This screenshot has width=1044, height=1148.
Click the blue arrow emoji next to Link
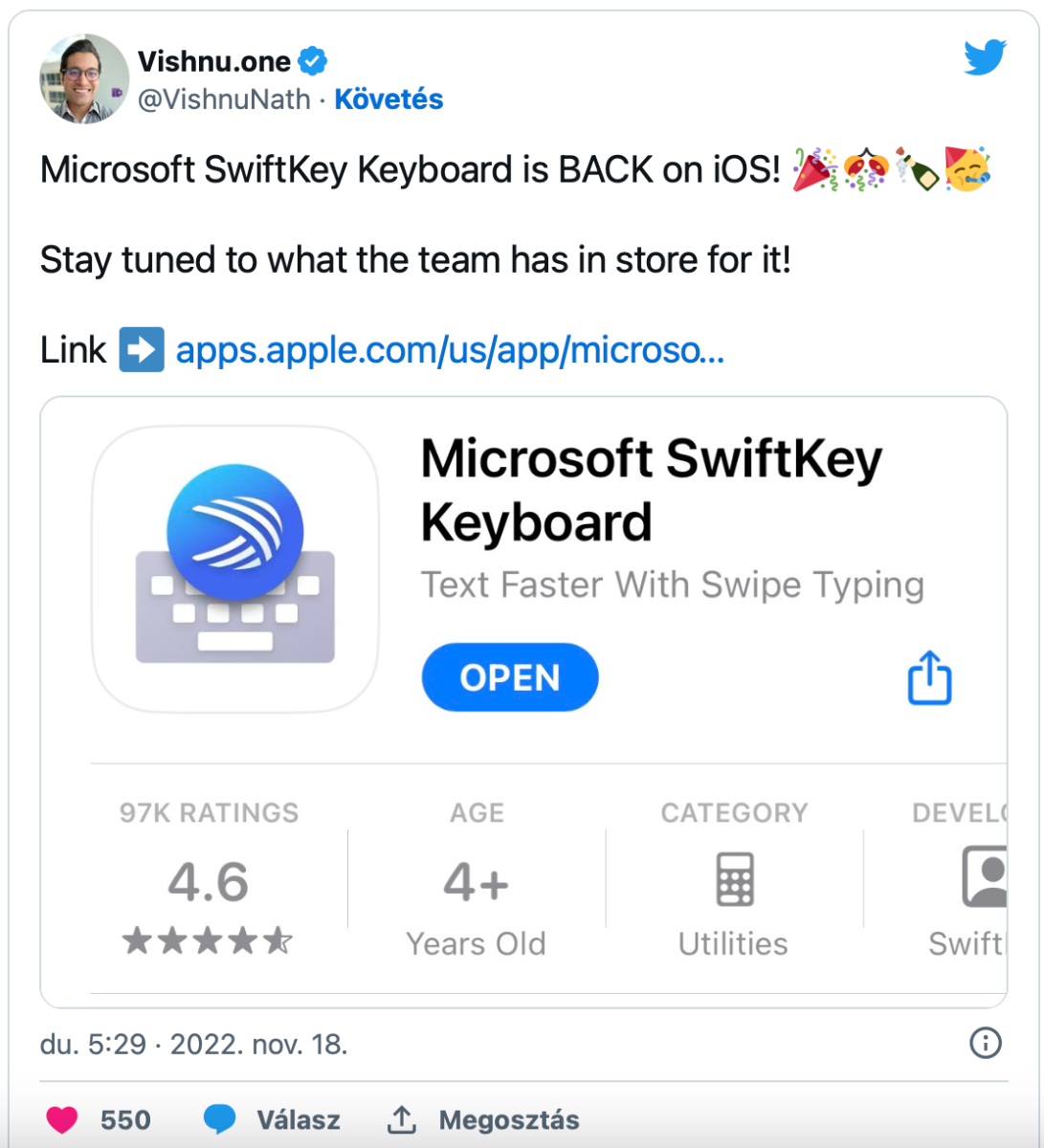140,350
